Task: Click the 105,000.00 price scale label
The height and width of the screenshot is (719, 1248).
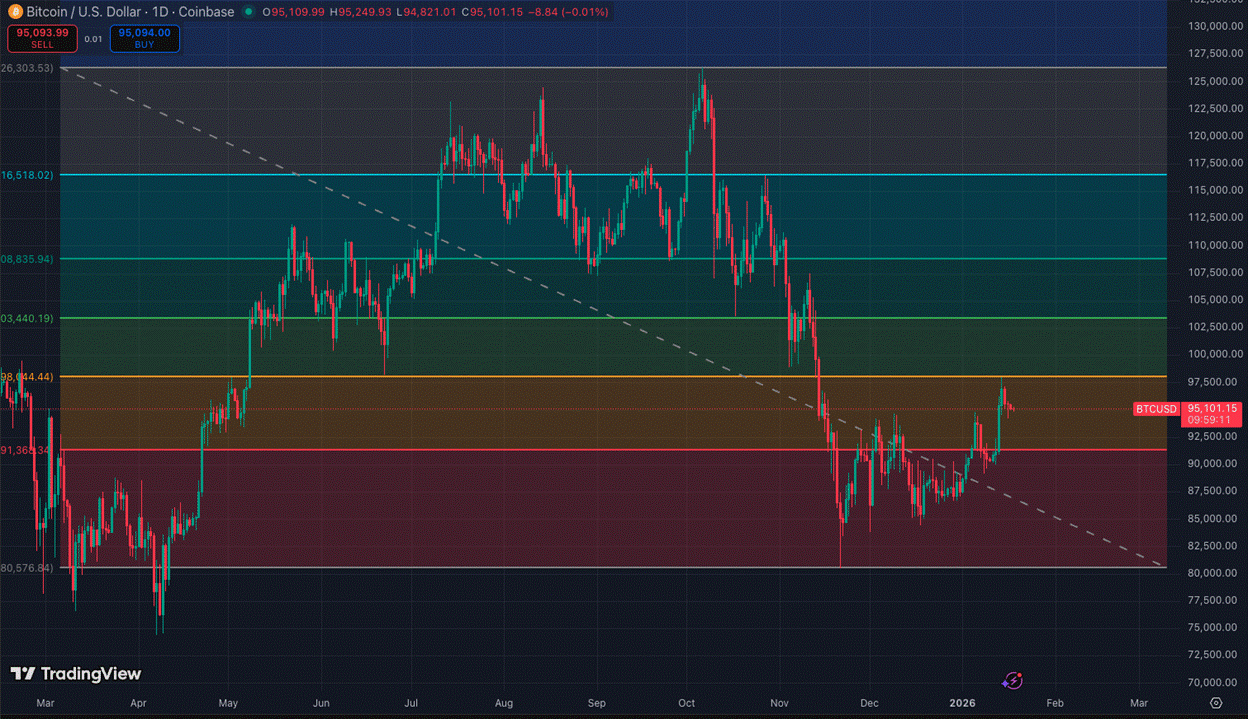Action: pos(1213,299)
